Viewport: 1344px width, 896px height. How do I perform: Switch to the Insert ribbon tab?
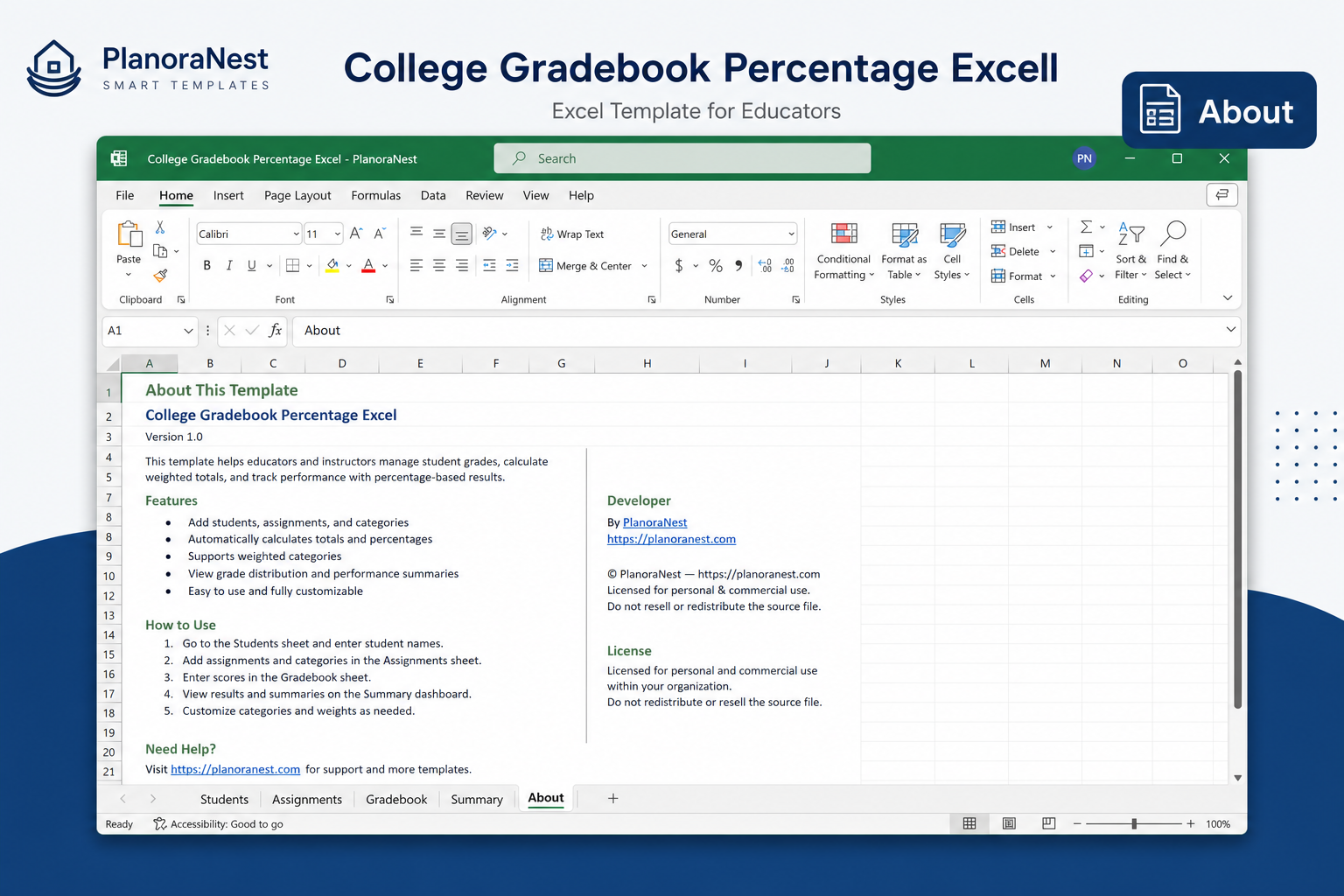(x=228, y=195)
